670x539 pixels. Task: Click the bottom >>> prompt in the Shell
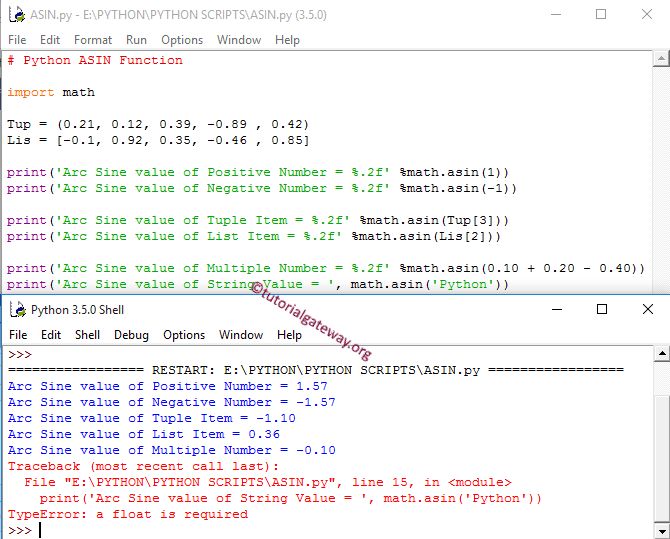pyautogui.click(x=20, y=530)
